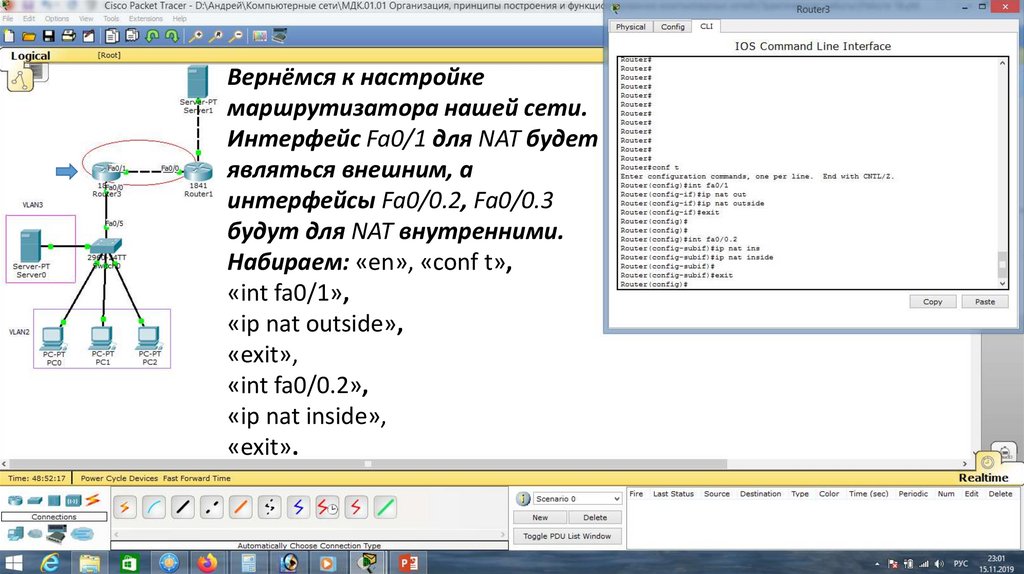Choose the Copper Cross-Over cable
This screenshot has width=1024, height=574.
coord(212,507)
